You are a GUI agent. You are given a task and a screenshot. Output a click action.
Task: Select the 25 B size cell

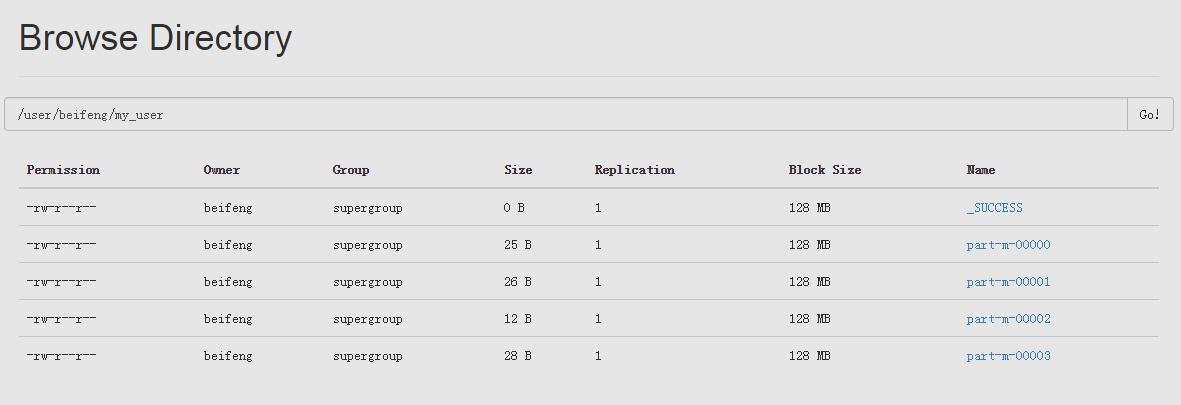tap(517, 245)
